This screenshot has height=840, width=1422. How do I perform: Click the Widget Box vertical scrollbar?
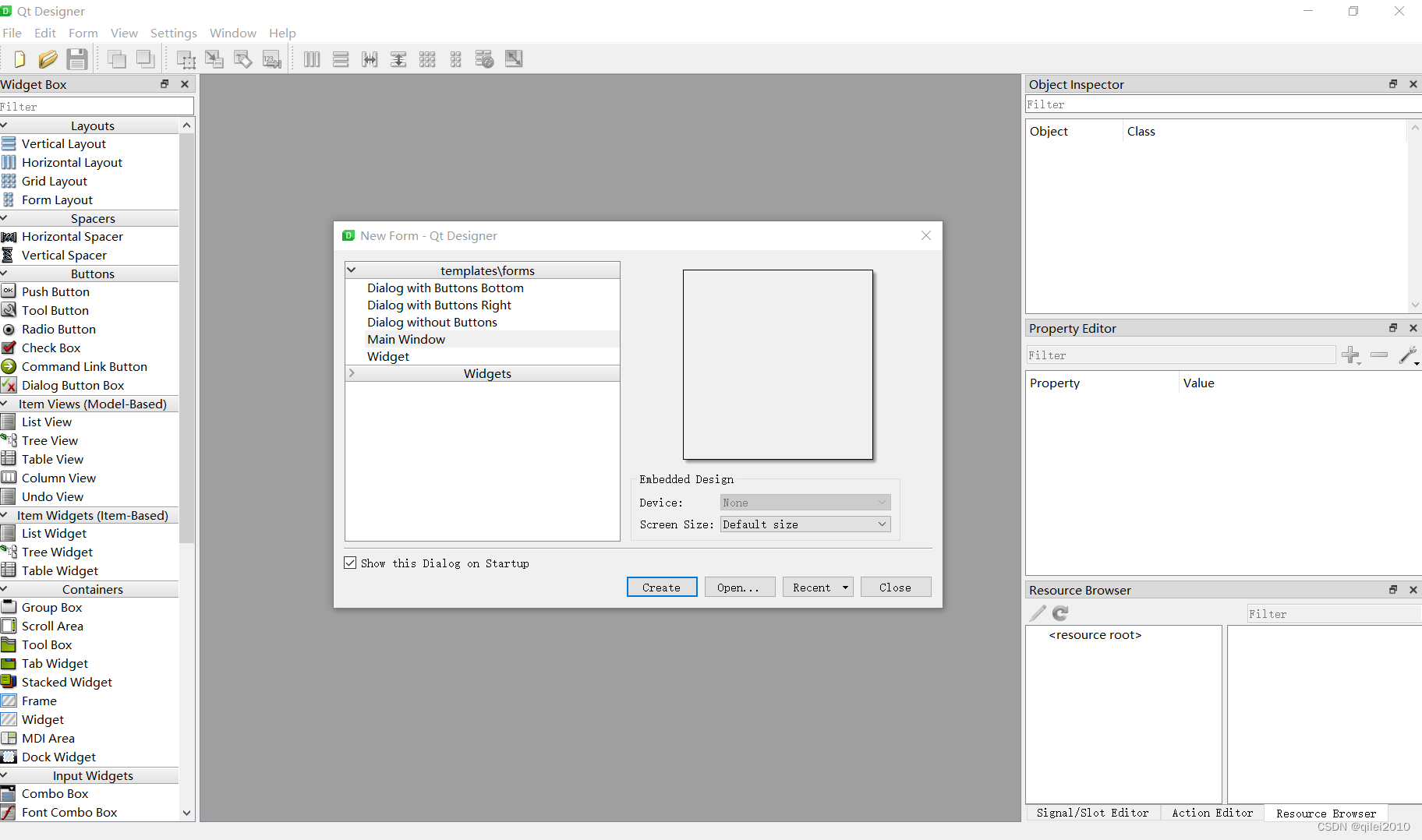pyautogui.click(x=186, y=337)
